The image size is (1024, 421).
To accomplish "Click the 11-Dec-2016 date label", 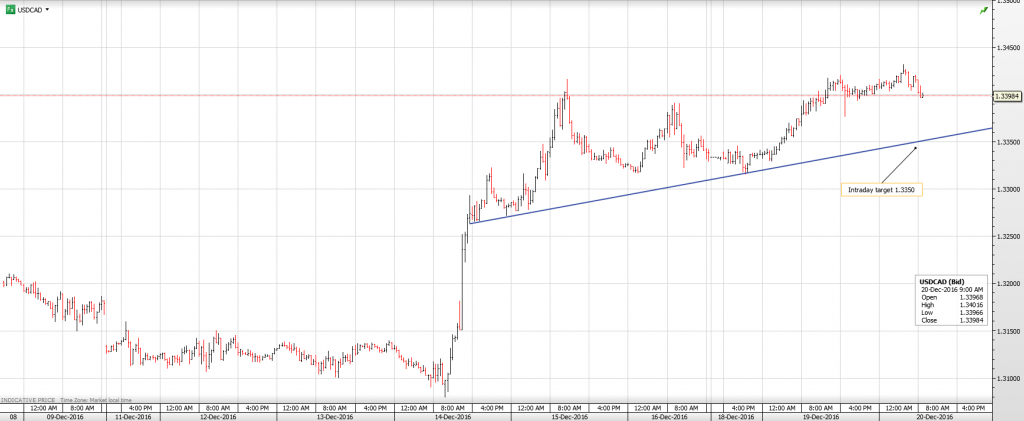I will click(x=133, y=416).
